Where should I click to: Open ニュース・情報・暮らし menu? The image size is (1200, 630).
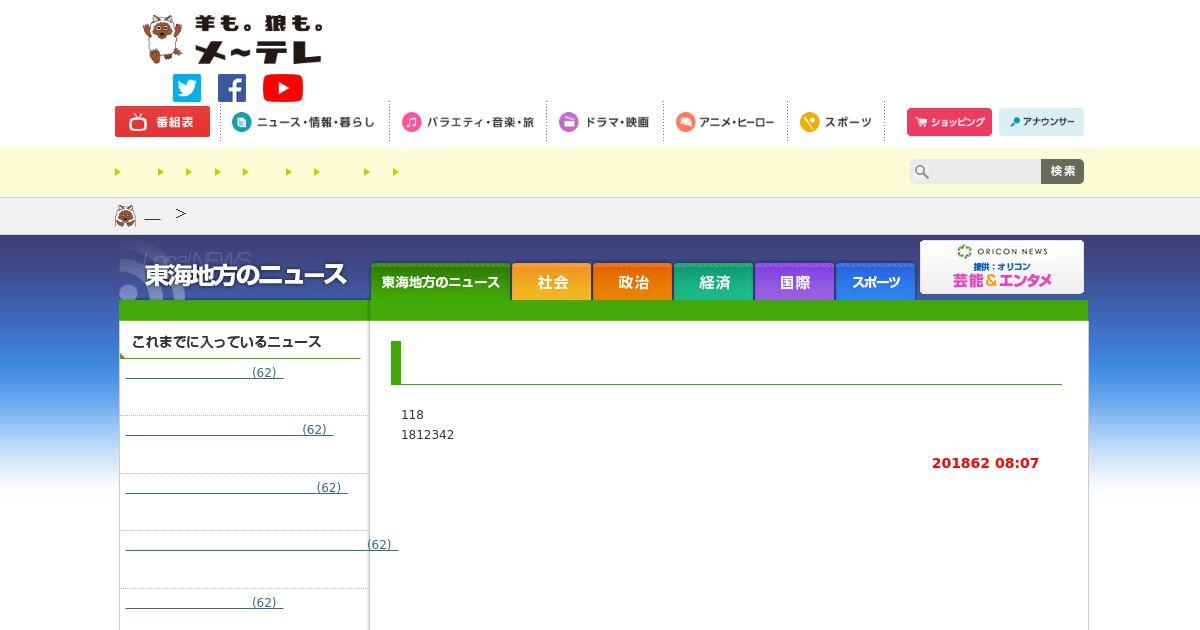point(303,122)
